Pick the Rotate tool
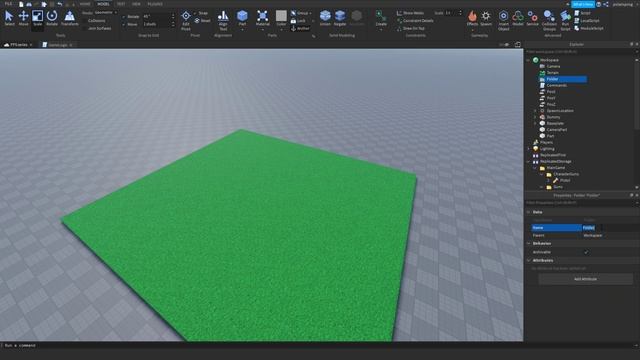This screenshot has width=640, height=360. (x=52, y=18)
